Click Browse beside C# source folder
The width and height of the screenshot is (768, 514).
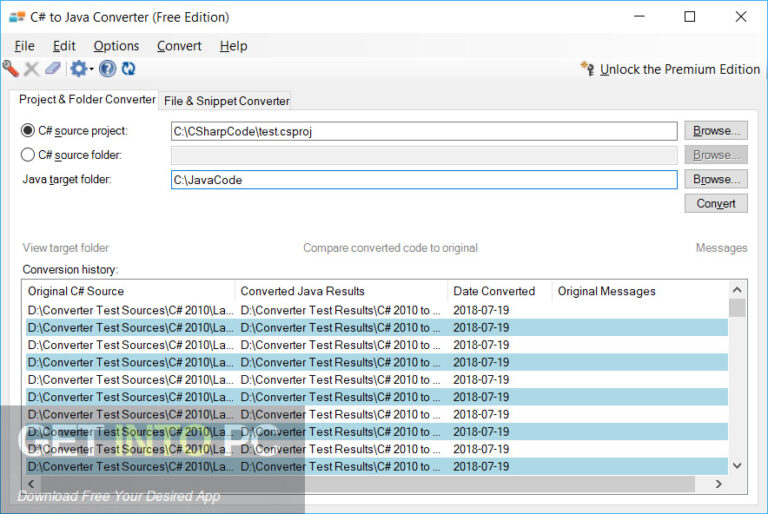click(x=716, y=155)
